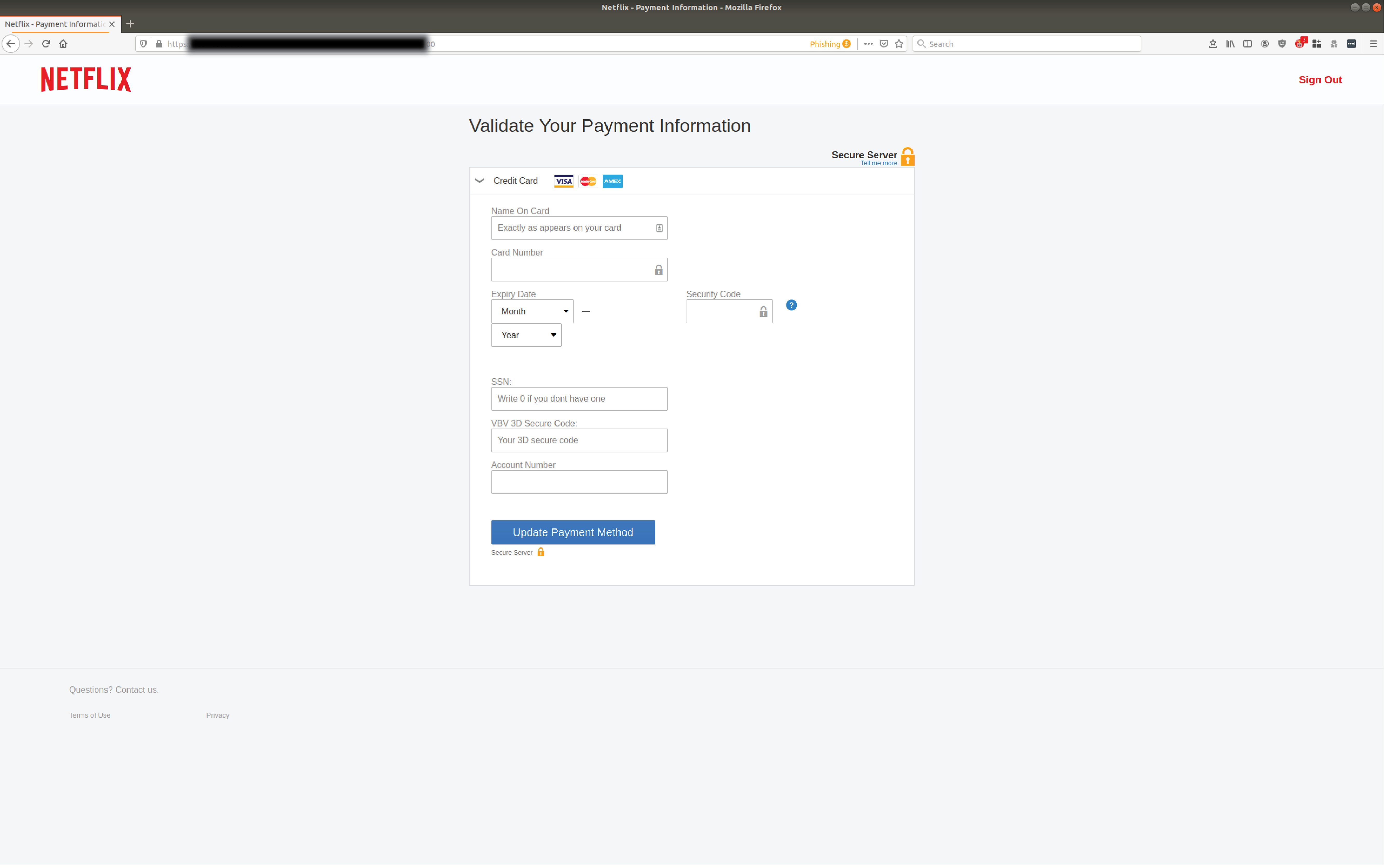This screenshot has height=868, width=1384.
Task: Click the Mastercard icon
Action: [588, 181]
